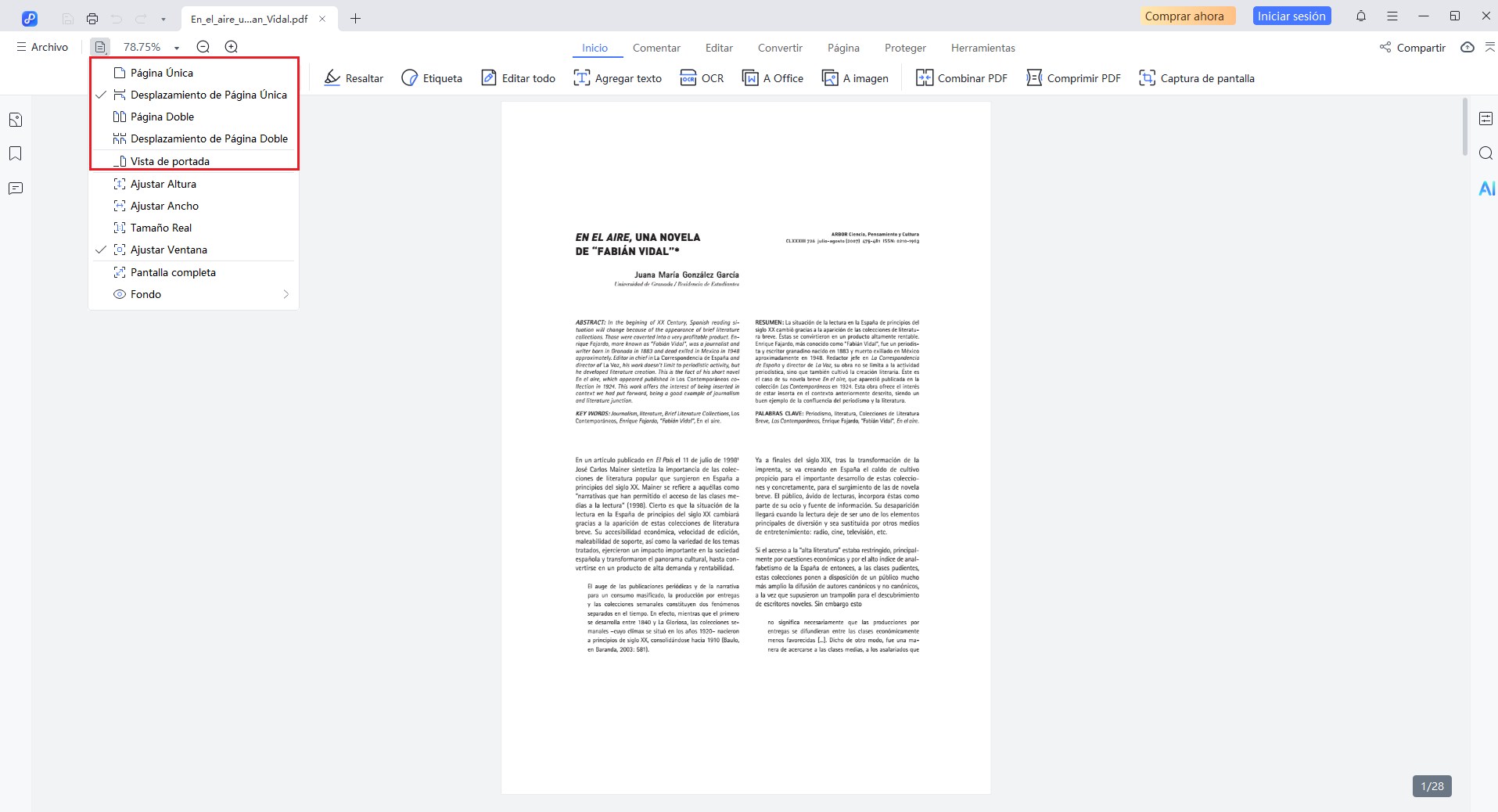This screenshot has height=812, width=1498.
Task: Switch to the Comentar tab
Action: coord(656,48)
